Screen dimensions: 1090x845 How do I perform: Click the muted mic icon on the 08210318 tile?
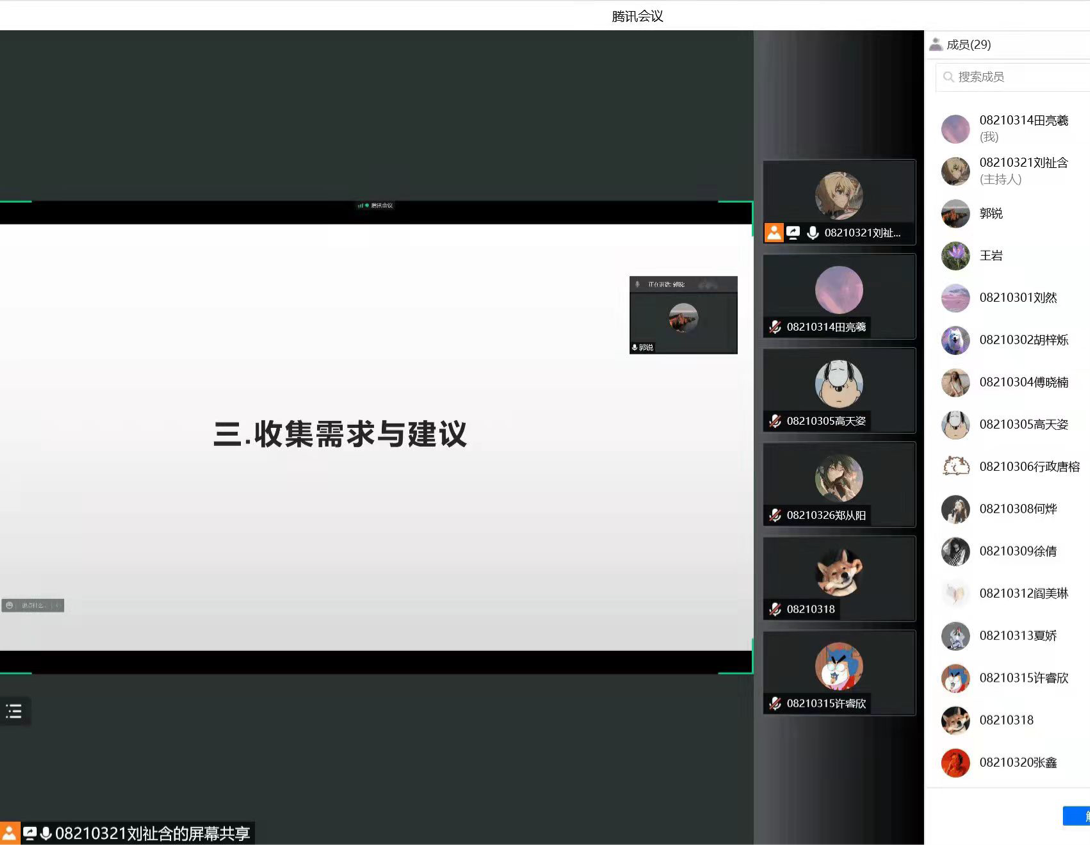[775, 609]
